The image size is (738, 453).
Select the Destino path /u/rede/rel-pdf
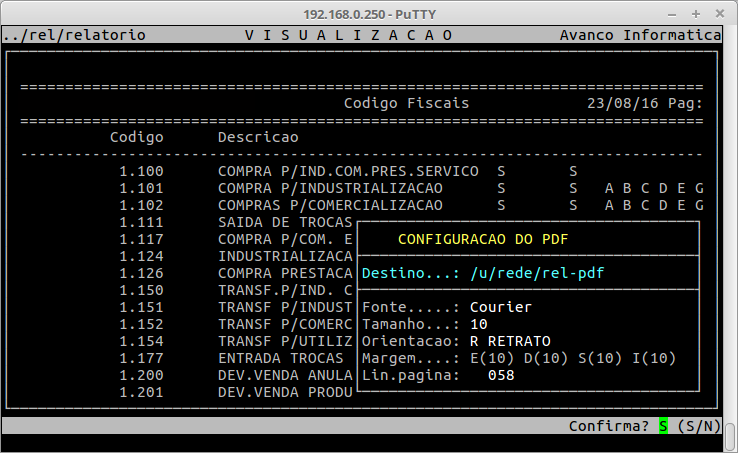click(x=537, y=273)
